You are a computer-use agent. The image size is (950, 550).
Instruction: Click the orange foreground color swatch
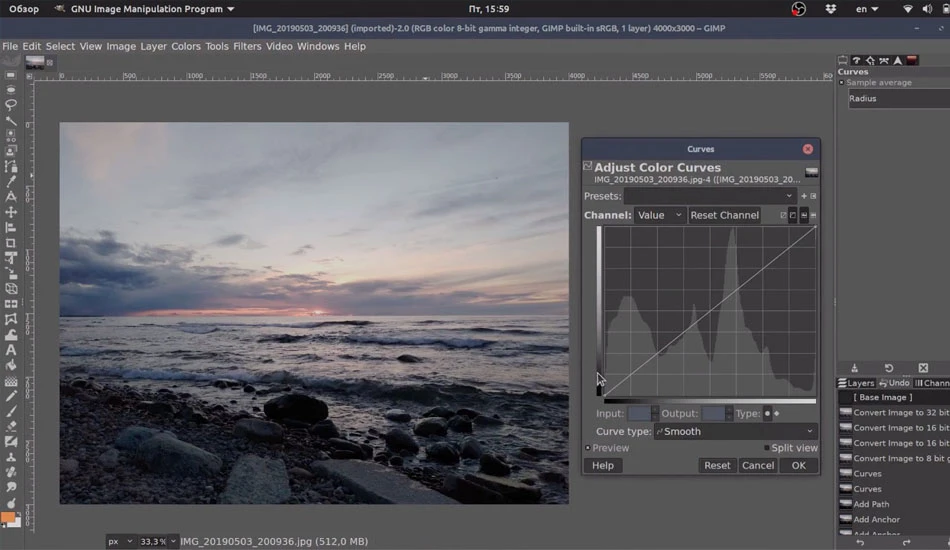[7, 518]
